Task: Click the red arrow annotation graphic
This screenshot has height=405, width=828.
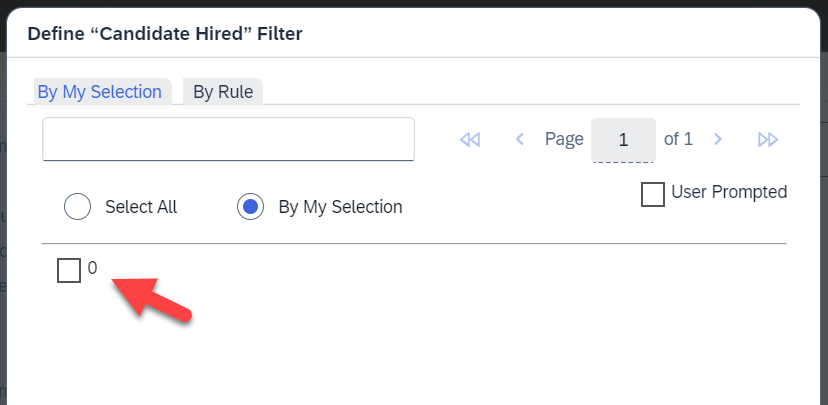Action: [150, 297]
